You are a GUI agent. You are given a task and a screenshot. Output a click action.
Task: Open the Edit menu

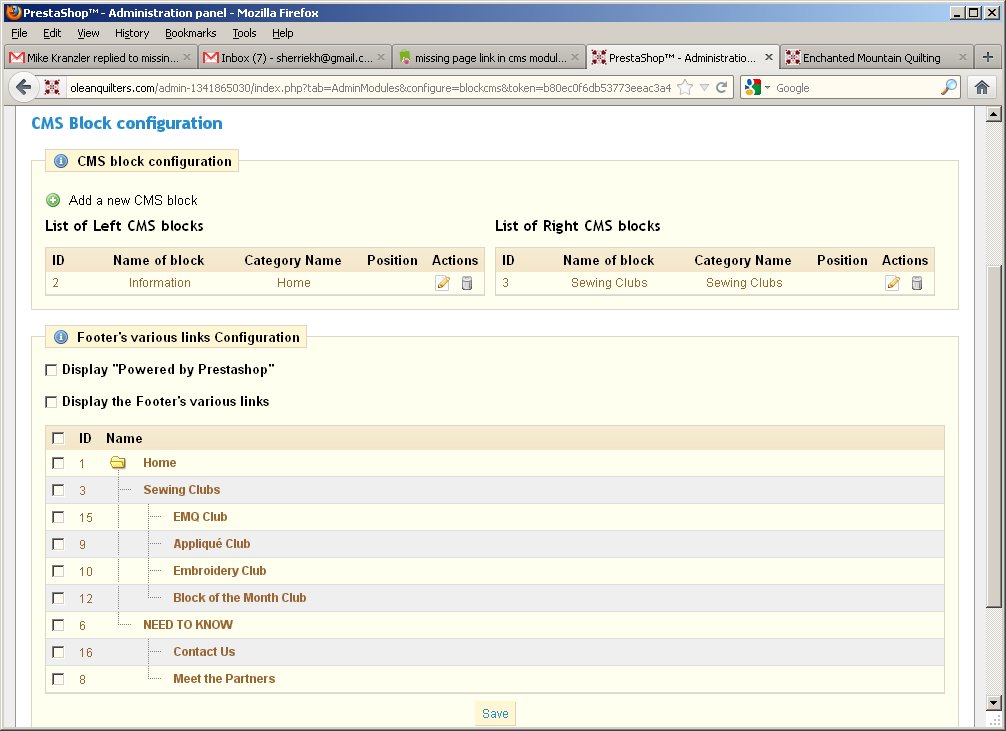click(52, 33)
